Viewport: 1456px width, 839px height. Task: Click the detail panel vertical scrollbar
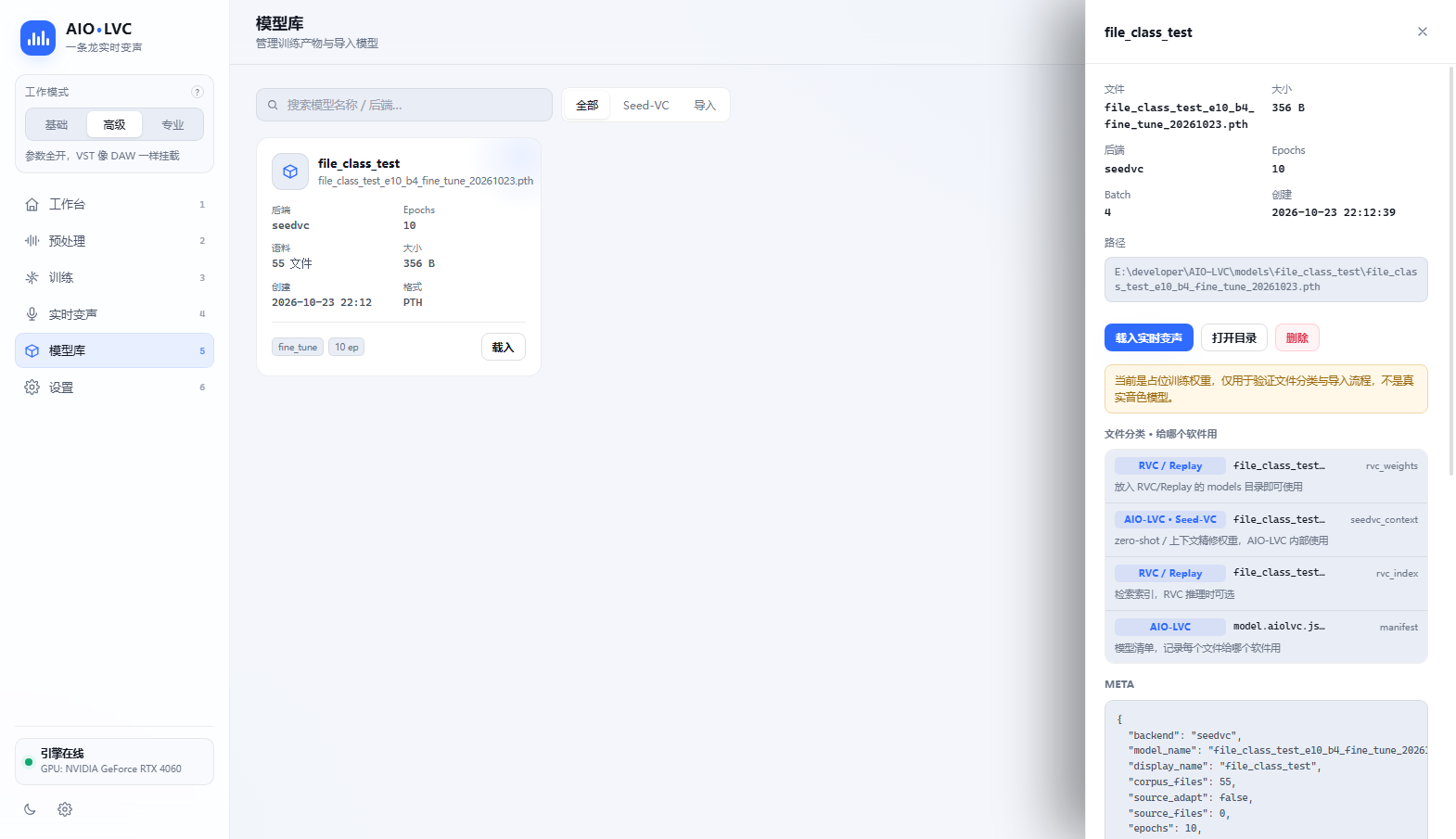pyautogui.click(x=1451, y=271)
